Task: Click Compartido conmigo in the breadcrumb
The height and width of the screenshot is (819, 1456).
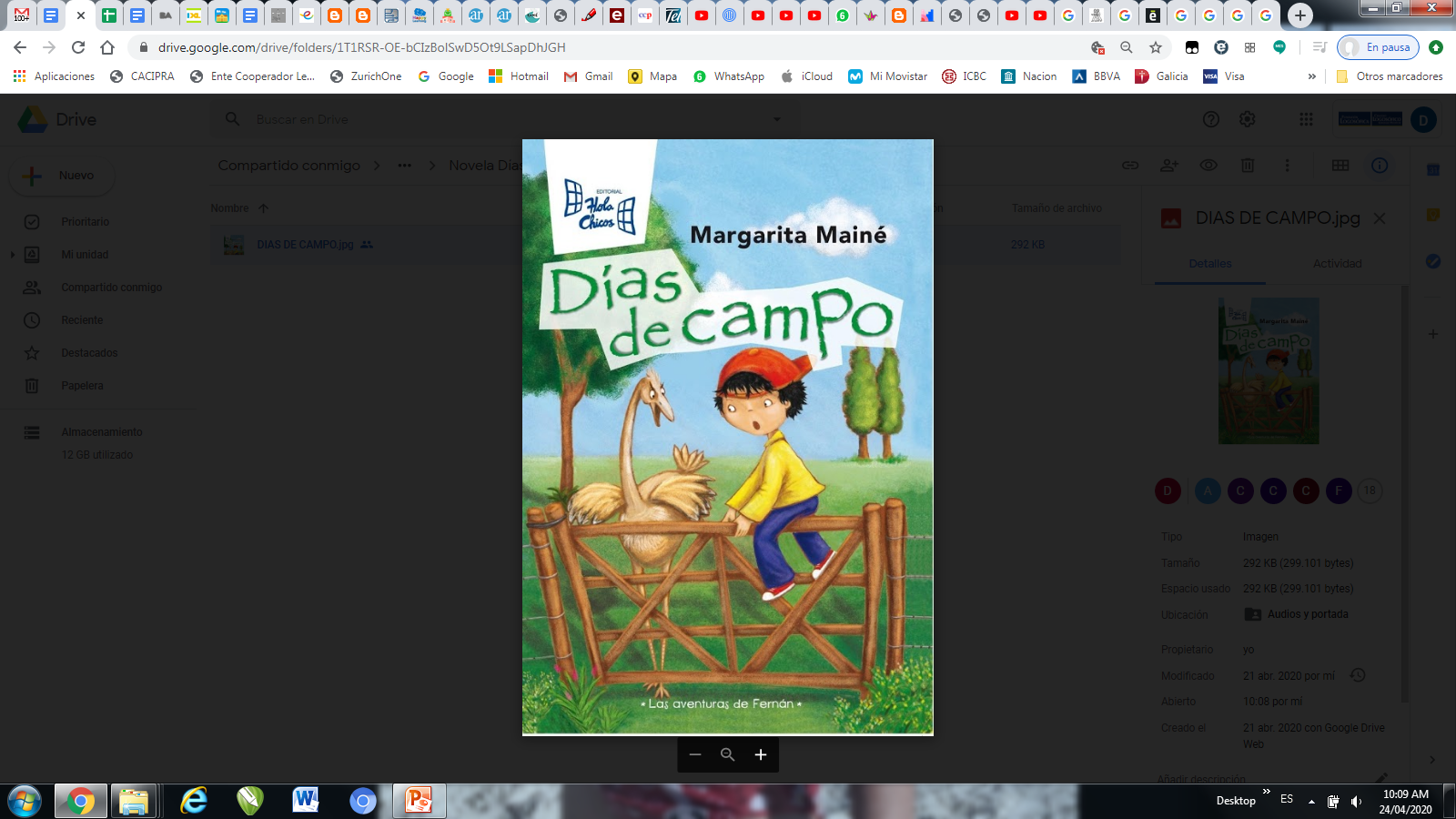Action: 289,166
